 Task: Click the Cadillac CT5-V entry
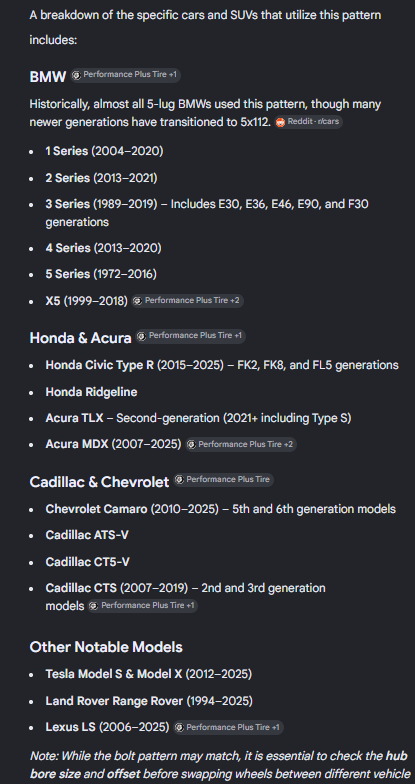88,562
